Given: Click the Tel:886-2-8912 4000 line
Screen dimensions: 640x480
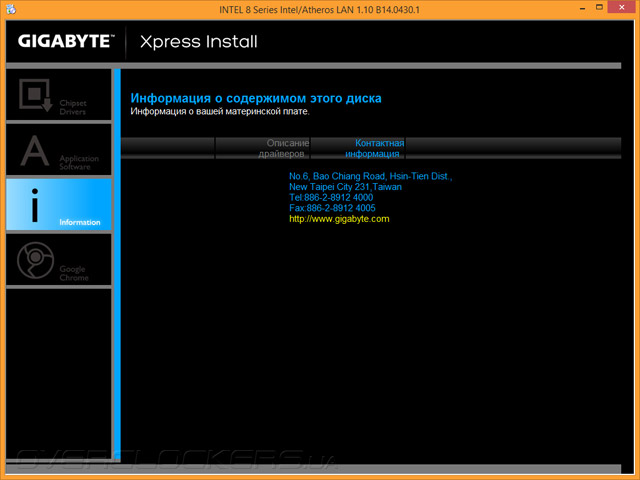Looking at the screenshot, I should pos(331,198).
